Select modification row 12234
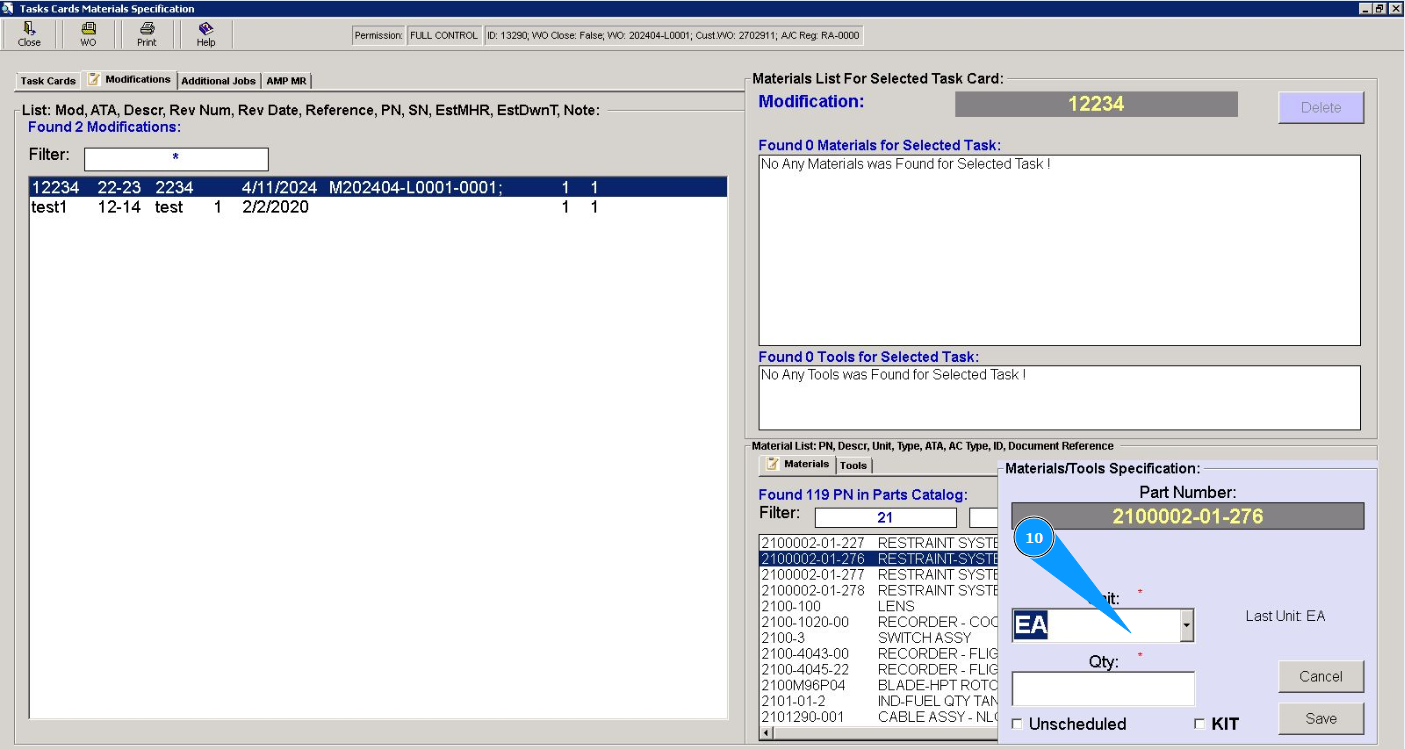 (378, 187)
